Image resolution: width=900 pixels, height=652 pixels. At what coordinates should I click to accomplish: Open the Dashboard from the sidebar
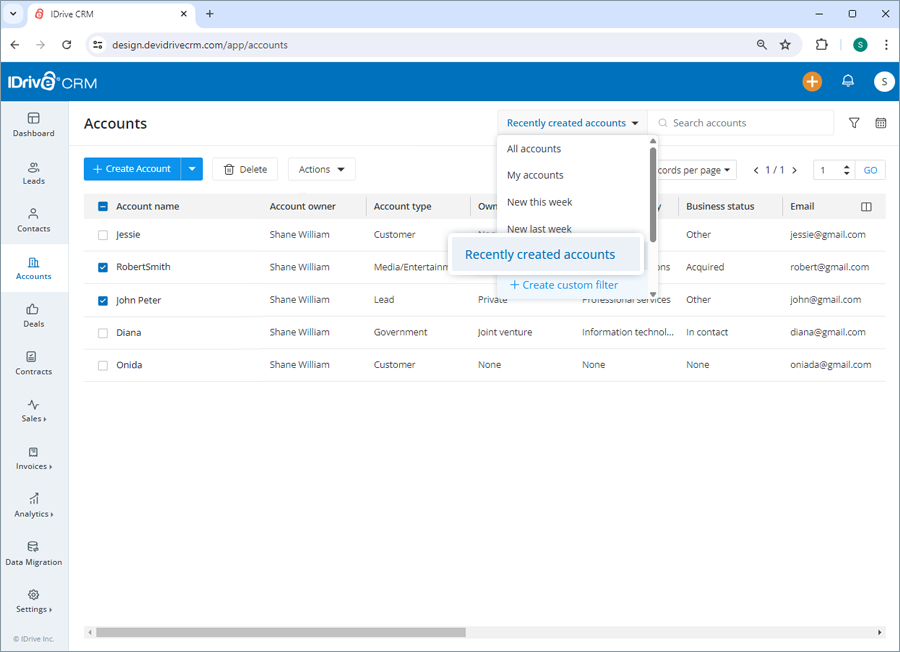tap(33, 124)
